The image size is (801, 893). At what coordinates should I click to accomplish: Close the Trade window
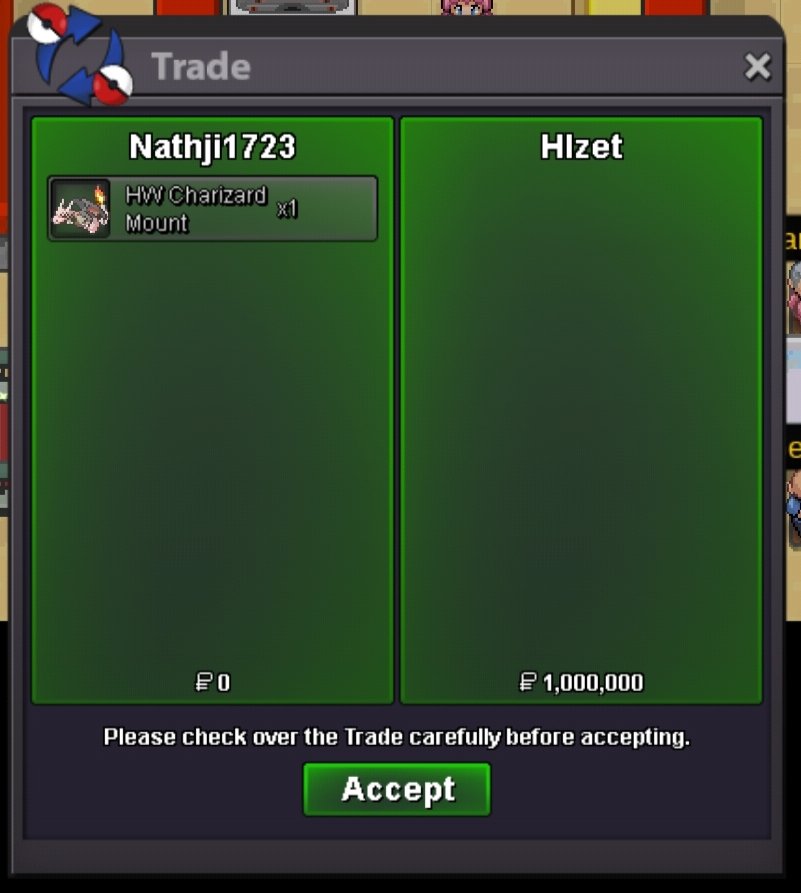click(757, 67)
